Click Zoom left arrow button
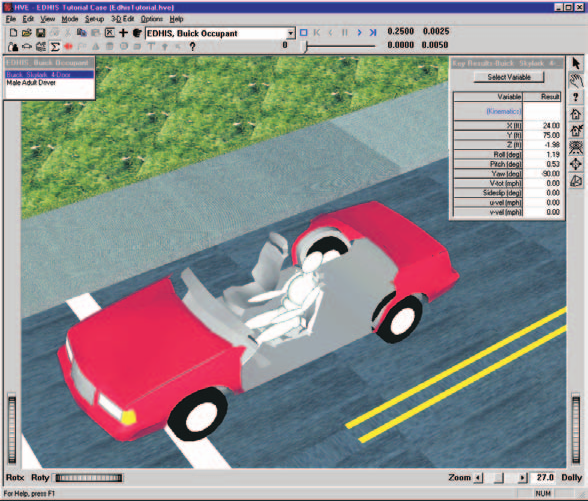The width and height of the screenshot is (588, 501). pos(478,478)
